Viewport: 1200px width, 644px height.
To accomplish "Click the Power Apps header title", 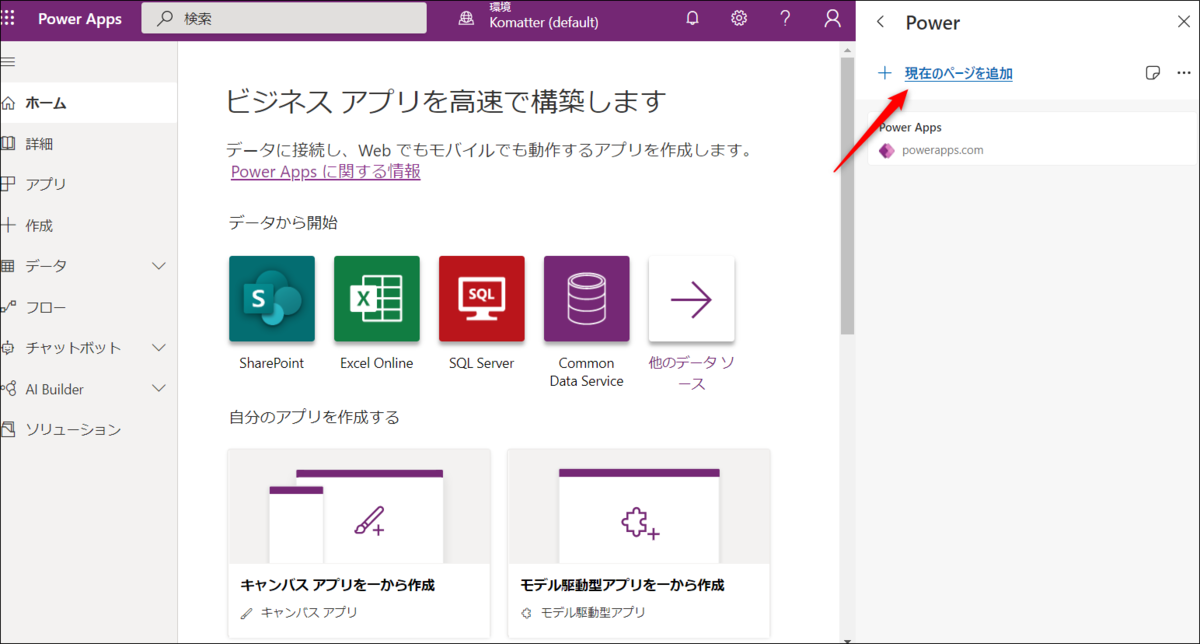I will (80, 20).
